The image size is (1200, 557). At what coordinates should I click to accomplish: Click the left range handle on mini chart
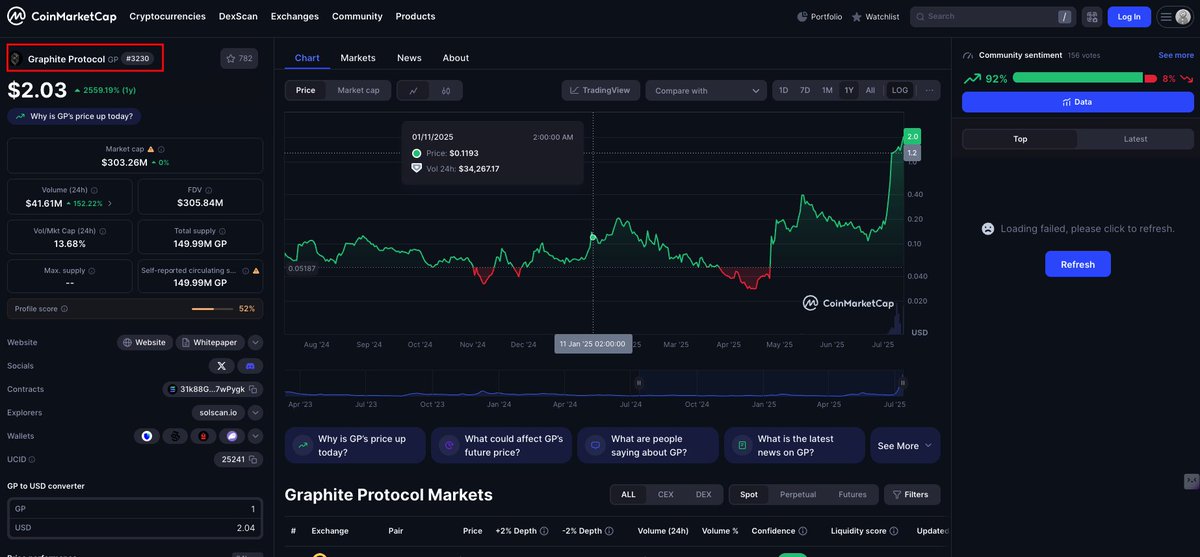(x=639, y=382)
